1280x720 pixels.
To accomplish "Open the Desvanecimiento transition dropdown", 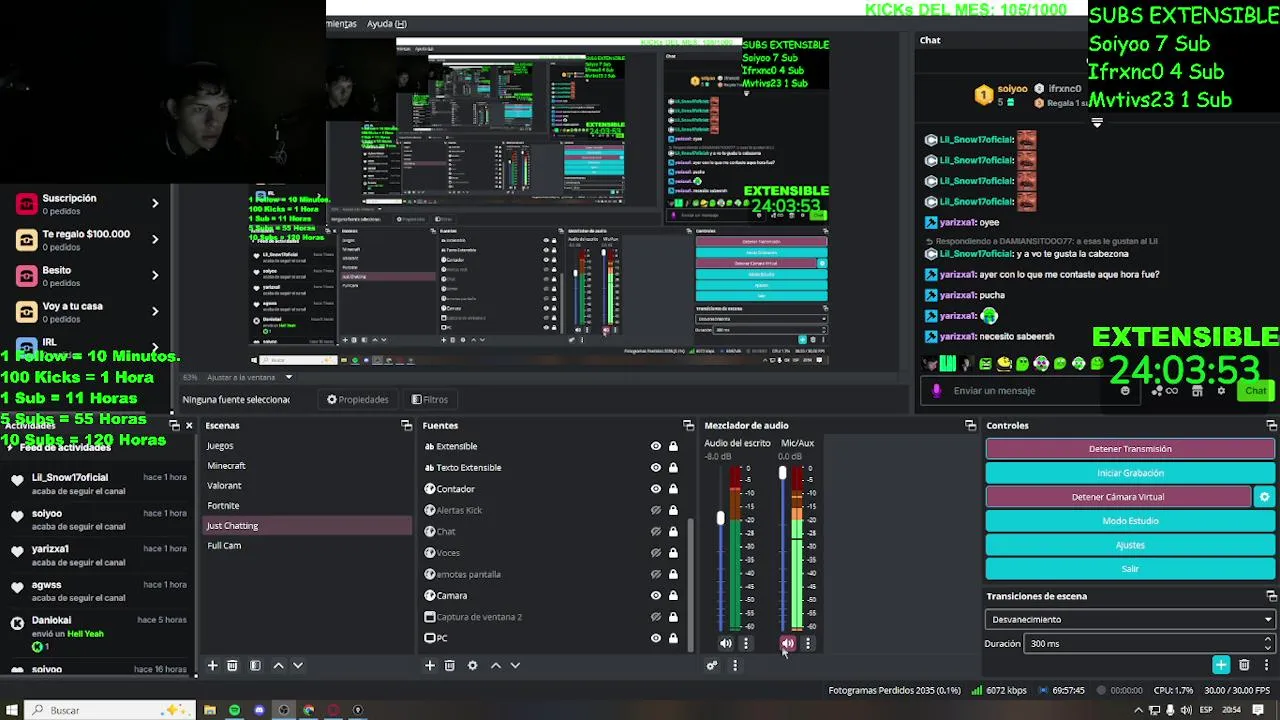I will click(x=1130, y=619).
